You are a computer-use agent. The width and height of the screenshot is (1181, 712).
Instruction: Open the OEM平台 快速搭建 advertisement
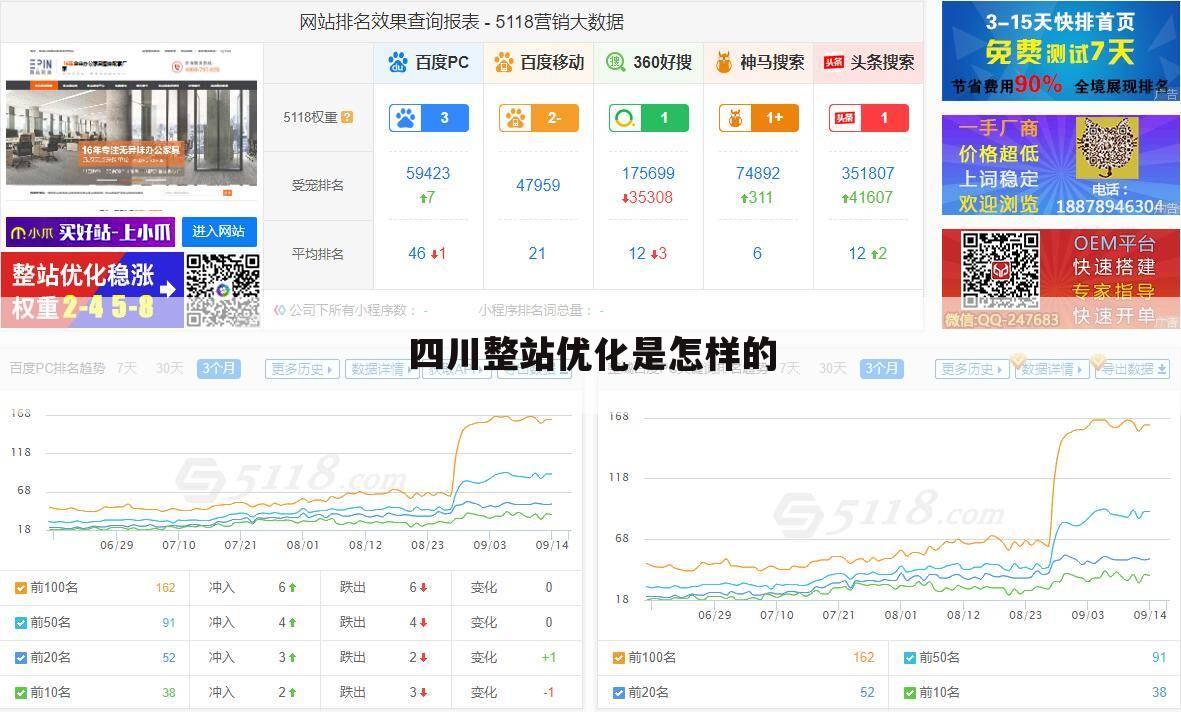point(1060,279)
